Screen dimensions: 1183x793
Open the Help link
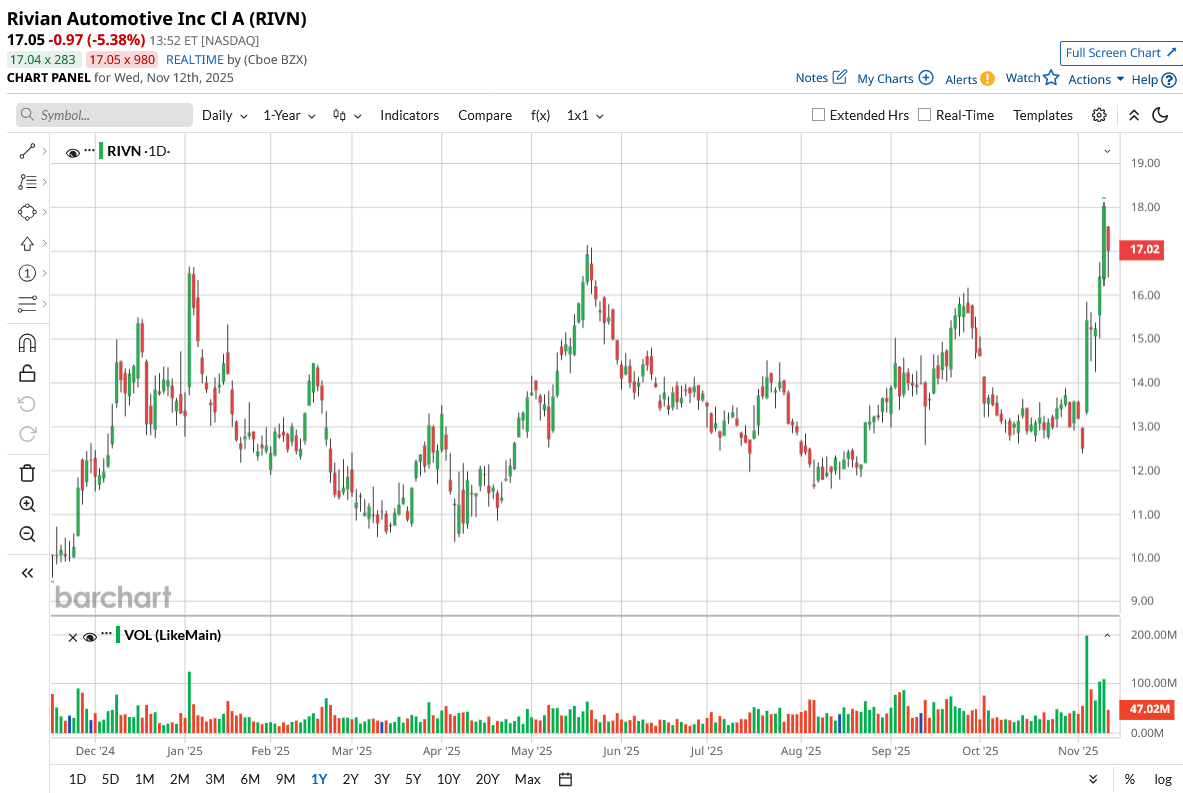(x=1154, y=79)
